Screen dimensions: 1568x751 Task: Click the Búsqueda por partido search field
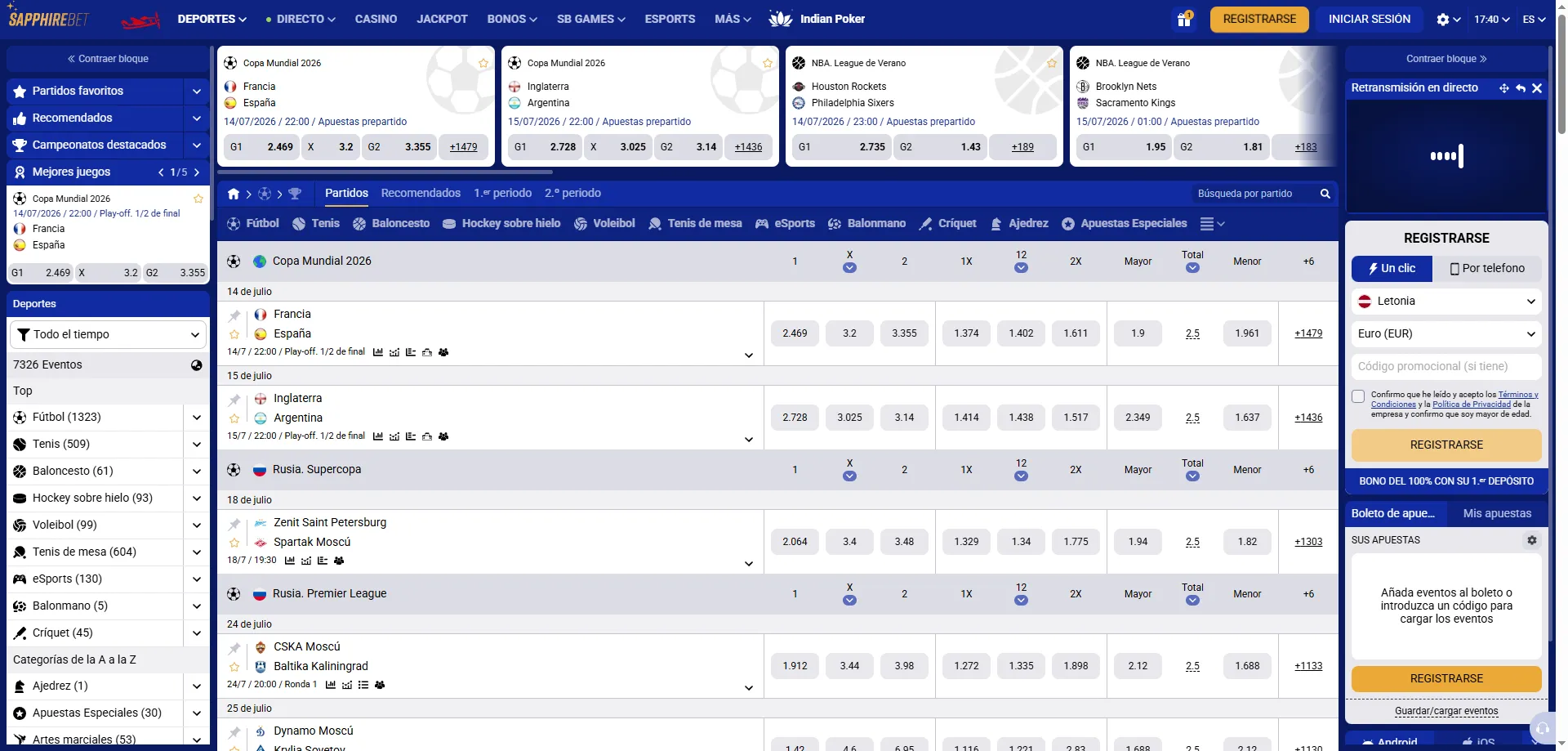(1252, 194)
